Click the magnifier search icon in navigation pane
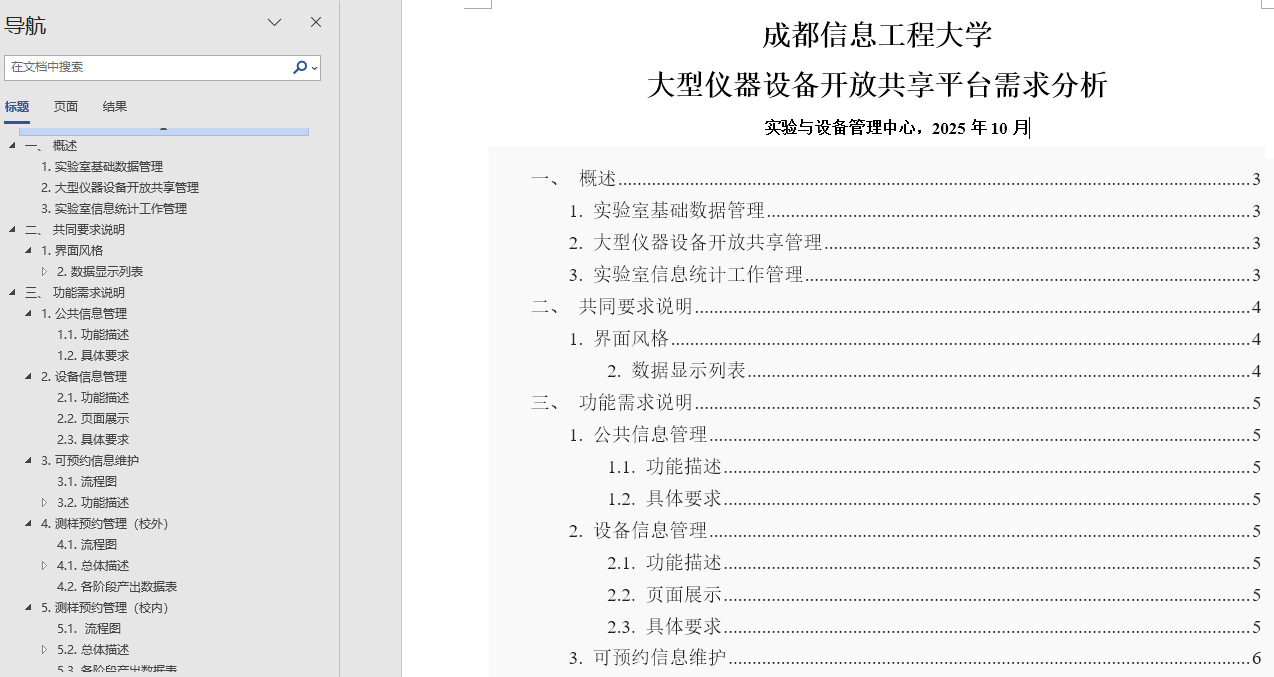Viewport: 1274px width, 677px height. 299,67
